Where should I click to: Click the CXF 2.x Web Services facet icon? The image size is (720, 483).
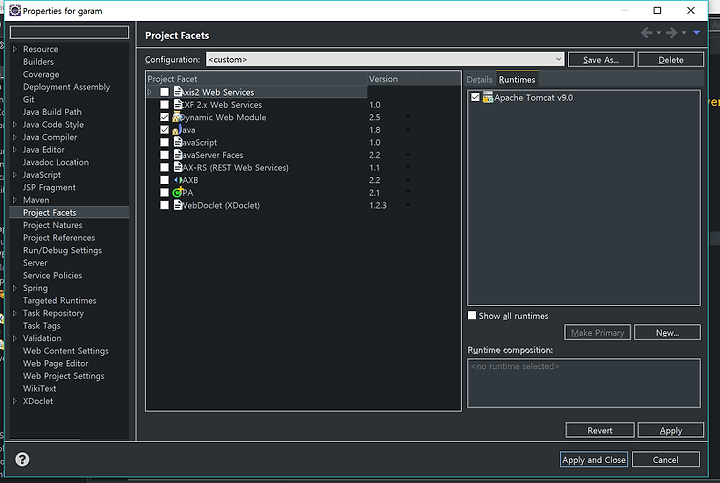[178, 104]
